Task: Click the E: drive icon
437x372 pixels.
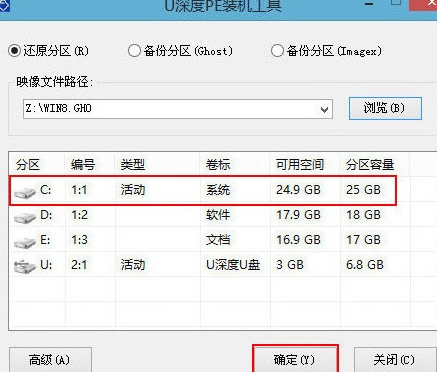Action: coord(25,242)
